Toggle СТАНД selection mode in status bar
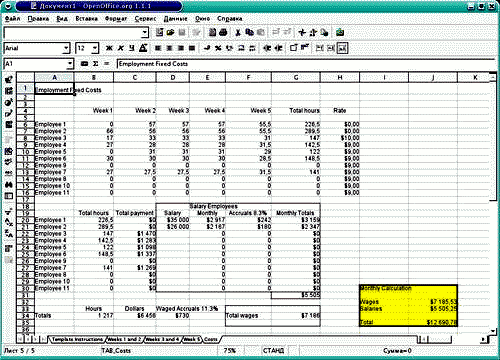Screen dimensions: 500x360 273,350
